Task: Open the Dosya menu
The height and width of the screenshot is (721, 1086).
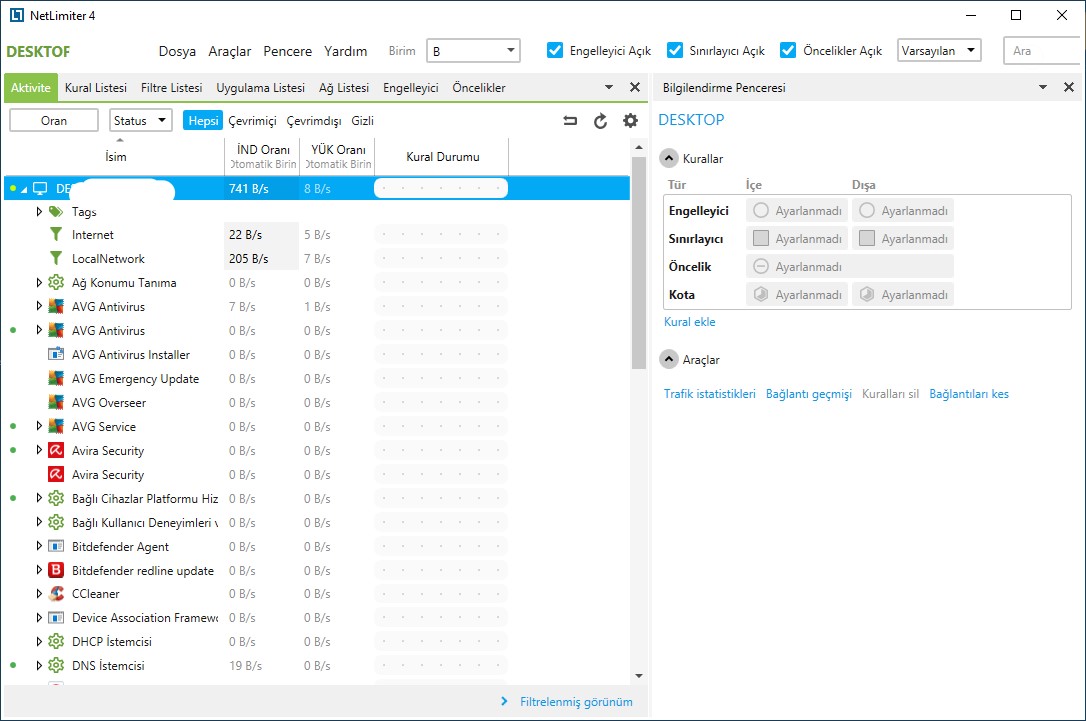Action: pyautogui.click(x=177, y=51)
